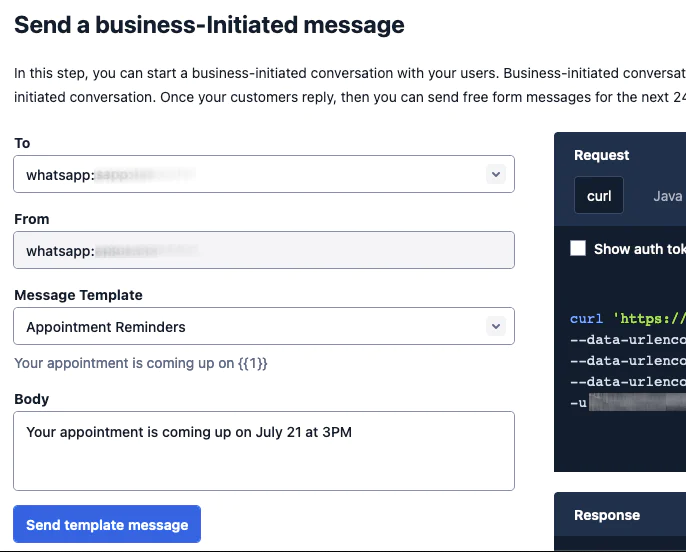Screen dimensions: 686x552
Task: Click the From field label
Action: (x=32, y=219)
